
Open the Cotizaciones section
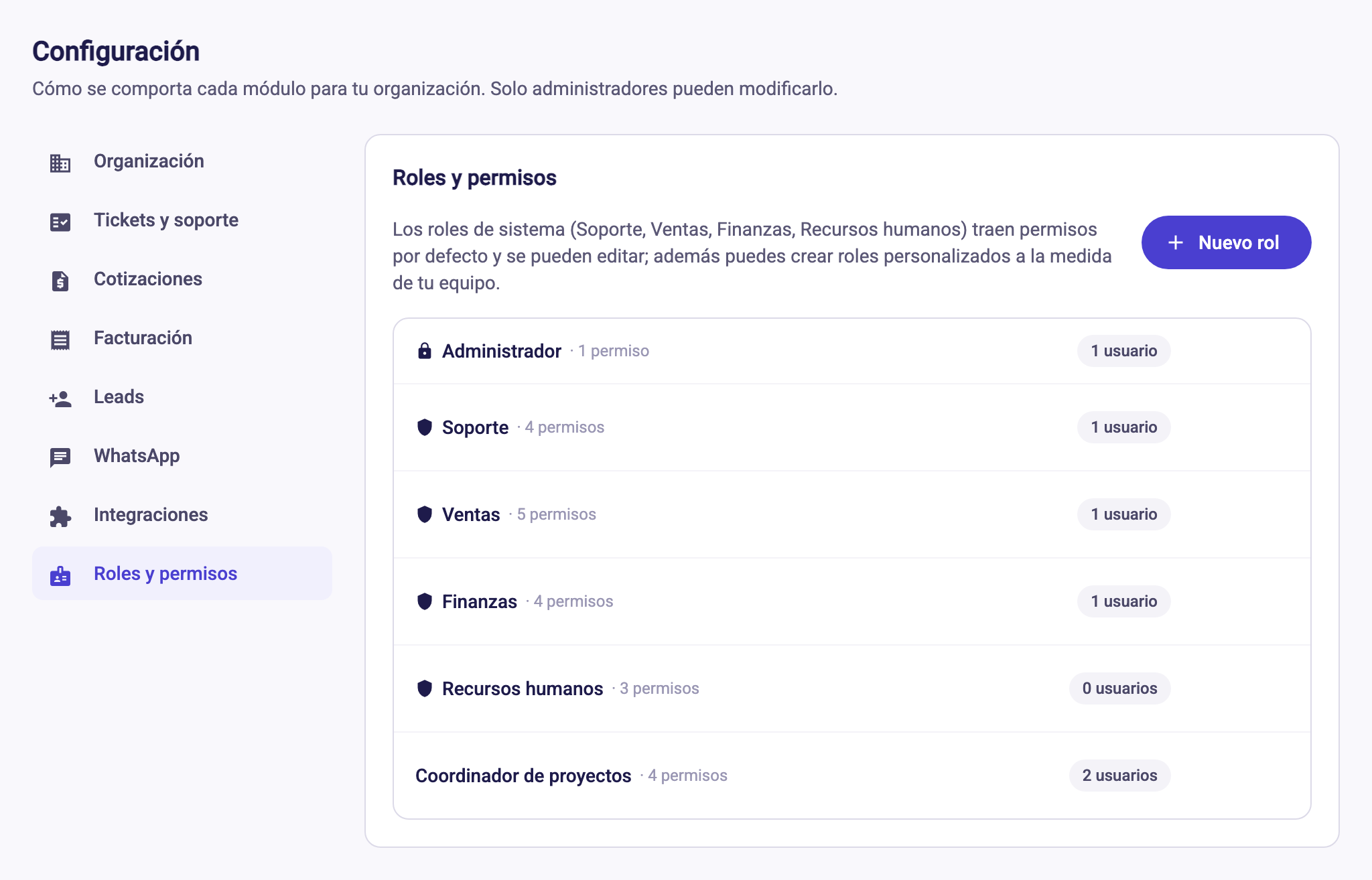coord(182,279)
